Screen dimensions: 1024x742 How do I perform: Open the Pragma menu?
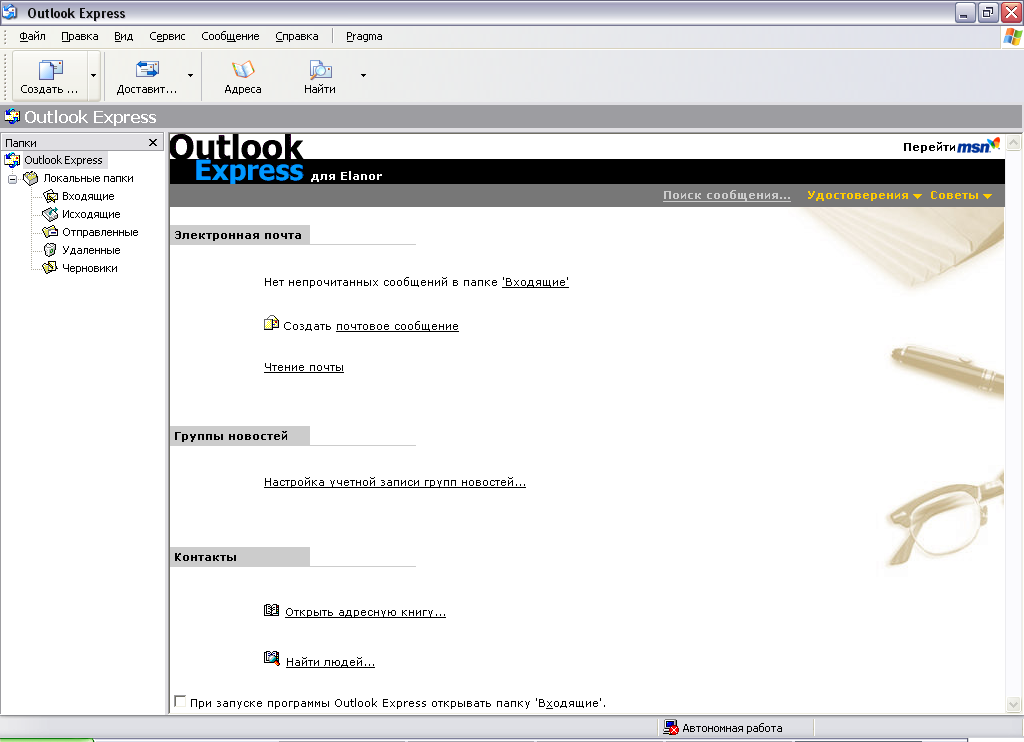(364, 37)
